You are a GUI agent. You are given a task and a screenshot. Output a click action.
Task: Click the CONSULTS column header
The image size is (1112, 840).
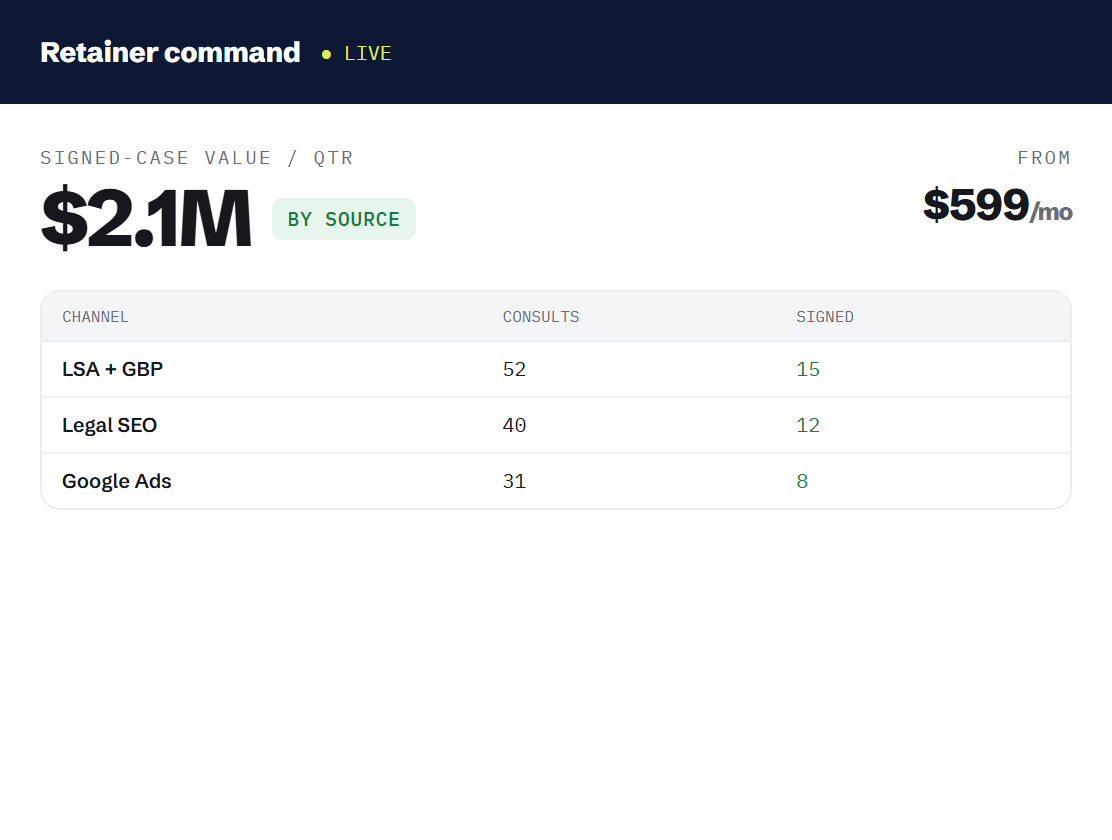(541, 317)
